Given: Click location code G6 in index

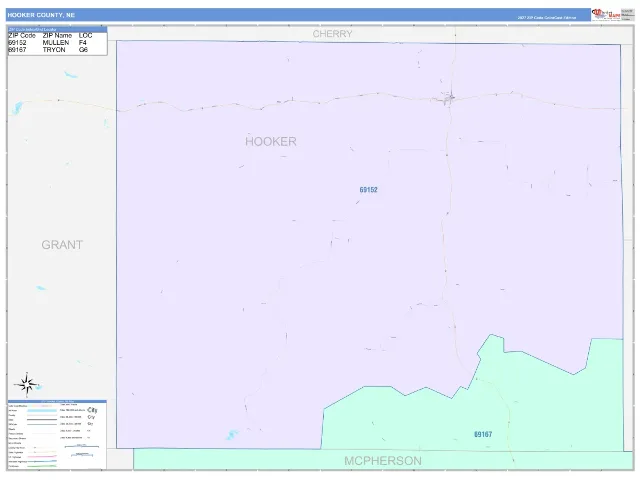Looking at the screenshot, I should 83,49.
